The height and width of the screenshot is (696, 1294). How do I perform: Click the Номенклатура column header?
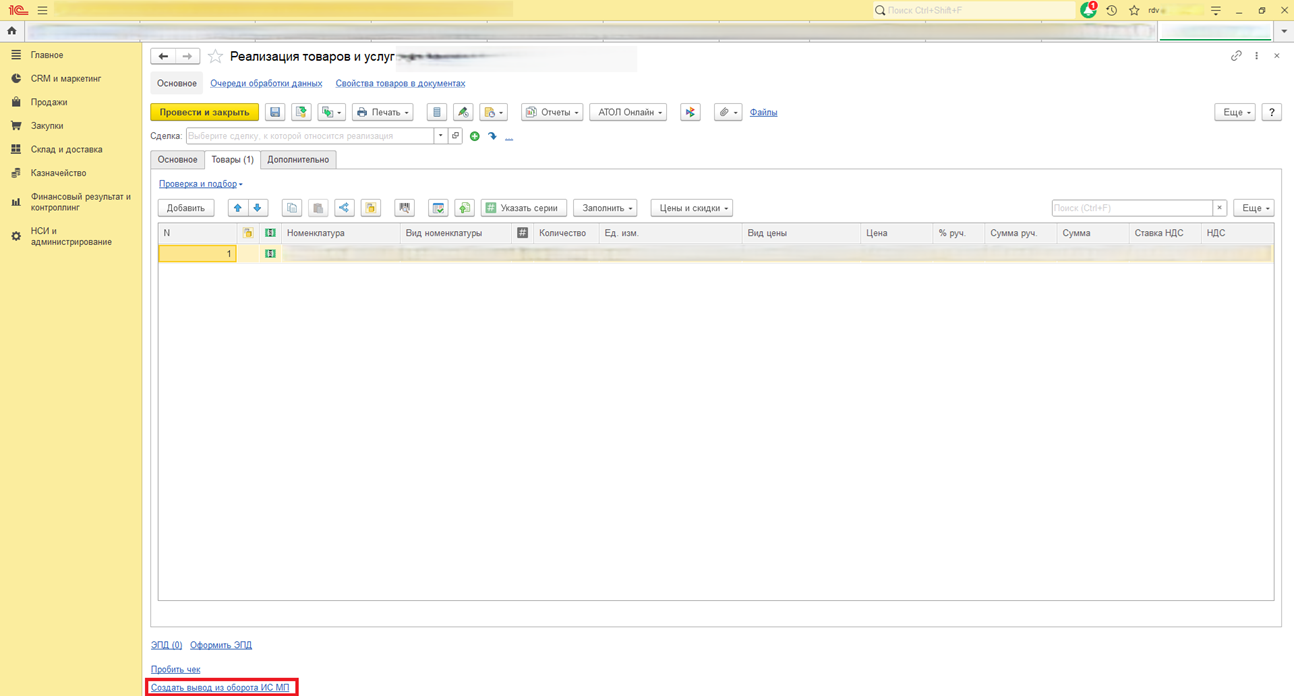[340, 233]
